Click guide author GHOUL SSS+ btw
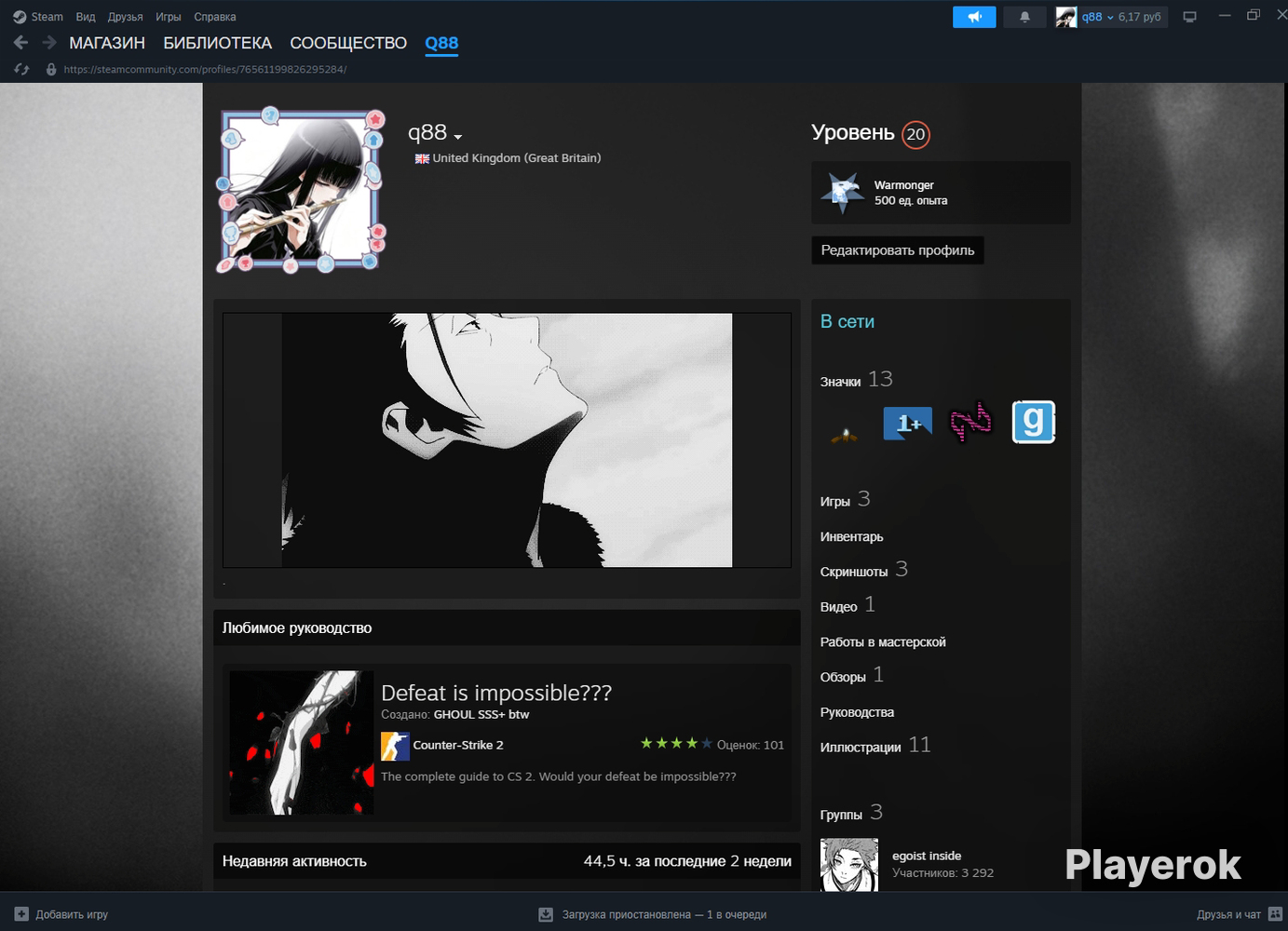This screenshot has height=931, width=1288. [481, 715]
